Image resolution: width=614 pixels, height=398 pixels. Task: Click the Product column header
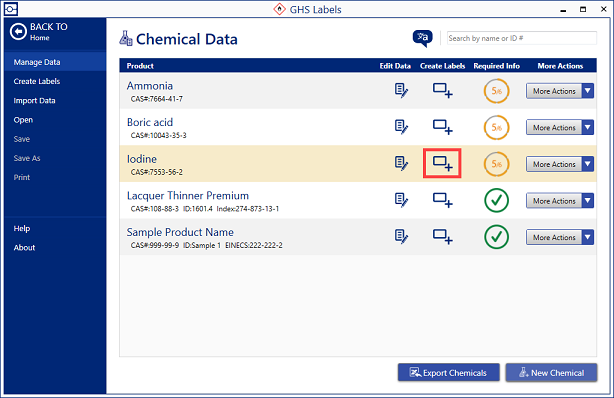(140, 66)
